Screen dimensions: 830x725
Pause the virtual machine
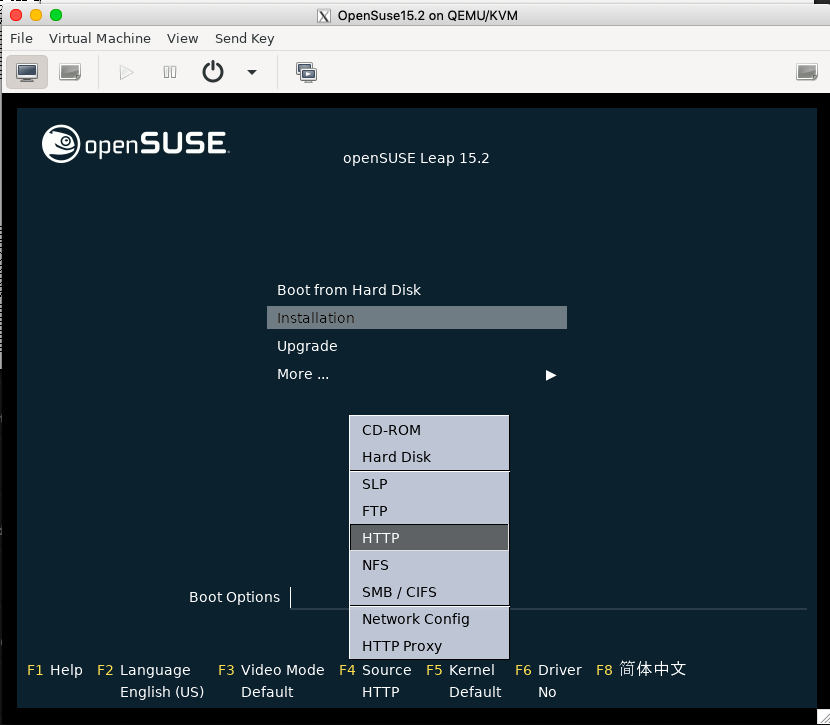[170, 72]
